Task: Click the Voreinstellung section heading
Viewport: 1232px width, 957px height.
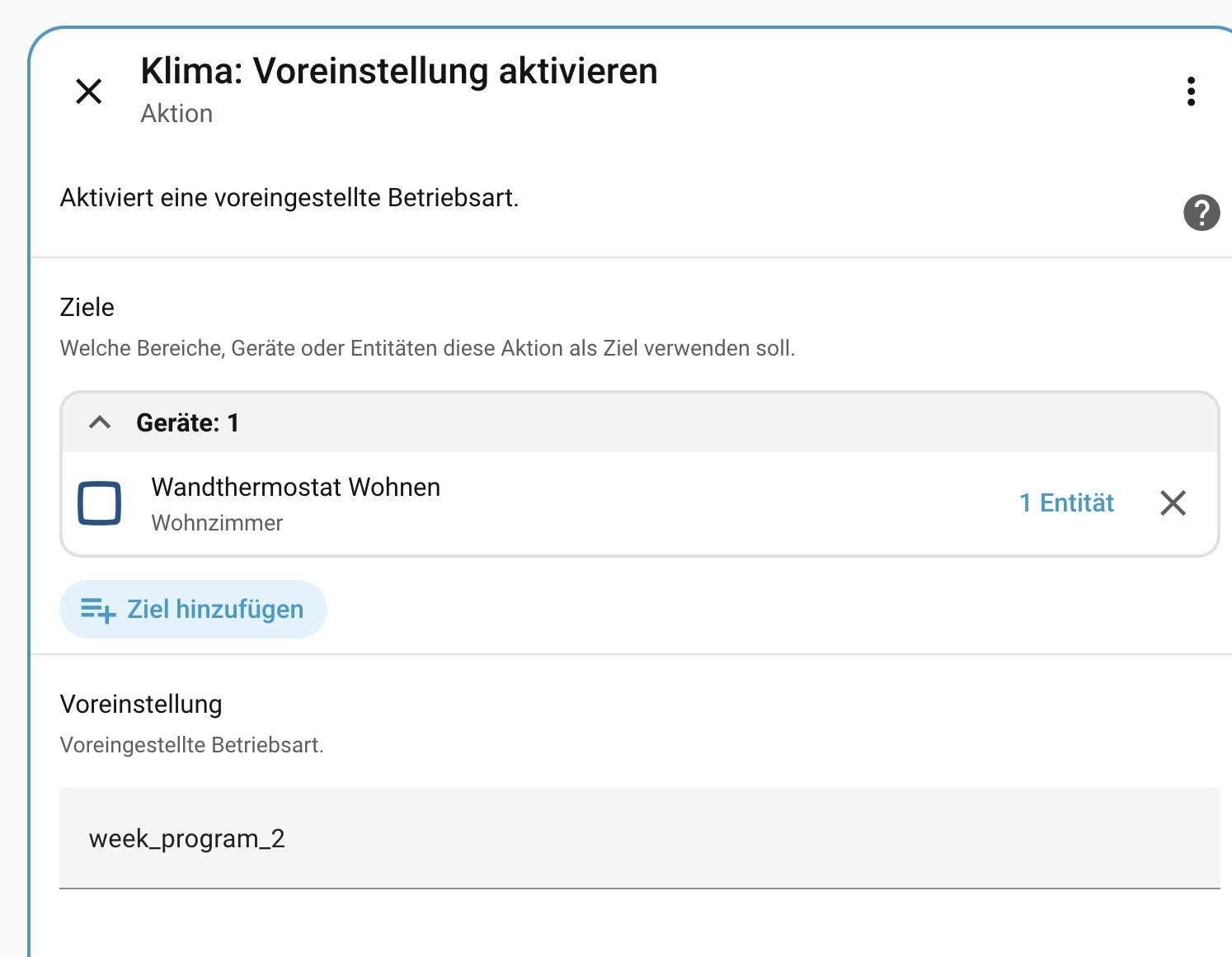Action: (x=141, y=705)
